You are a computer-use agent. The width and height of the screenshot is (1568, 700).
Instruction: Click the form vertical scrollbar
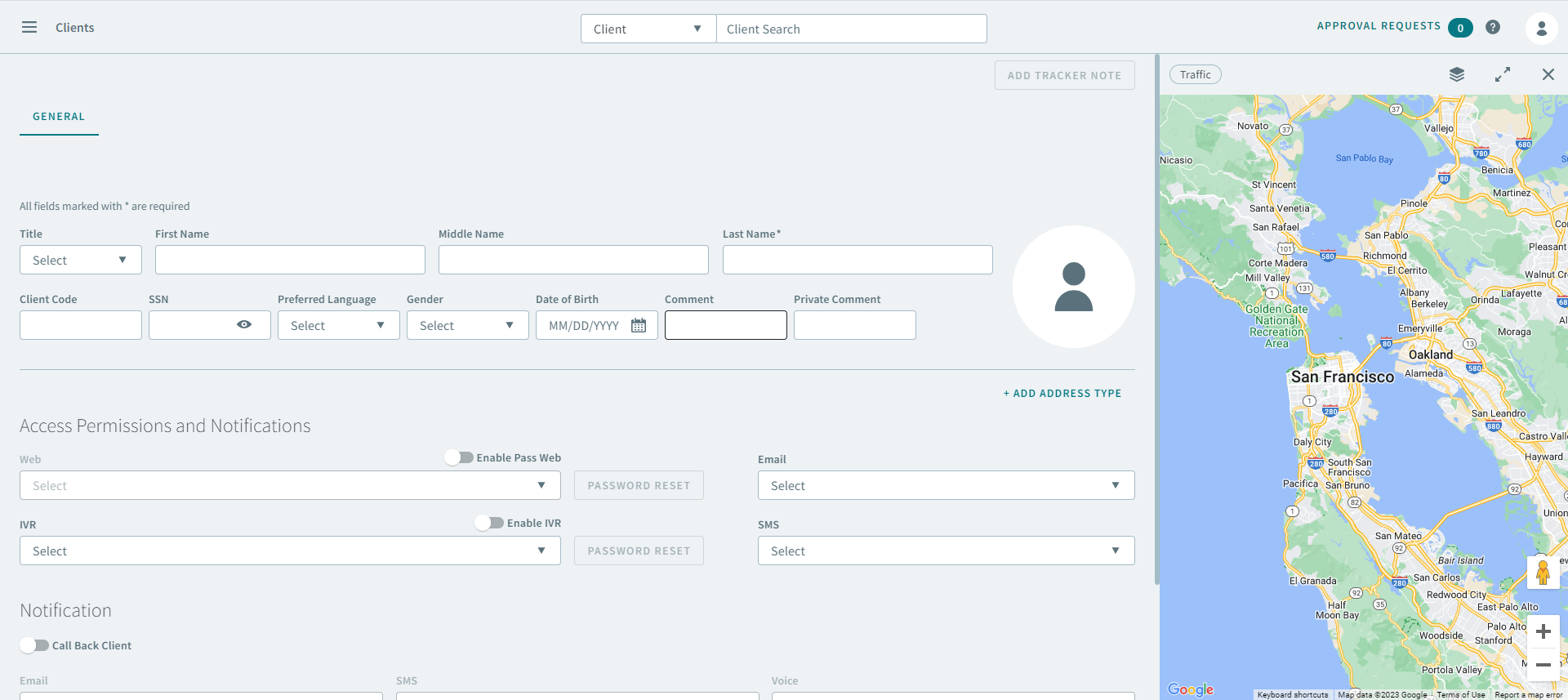(1156, 319)
